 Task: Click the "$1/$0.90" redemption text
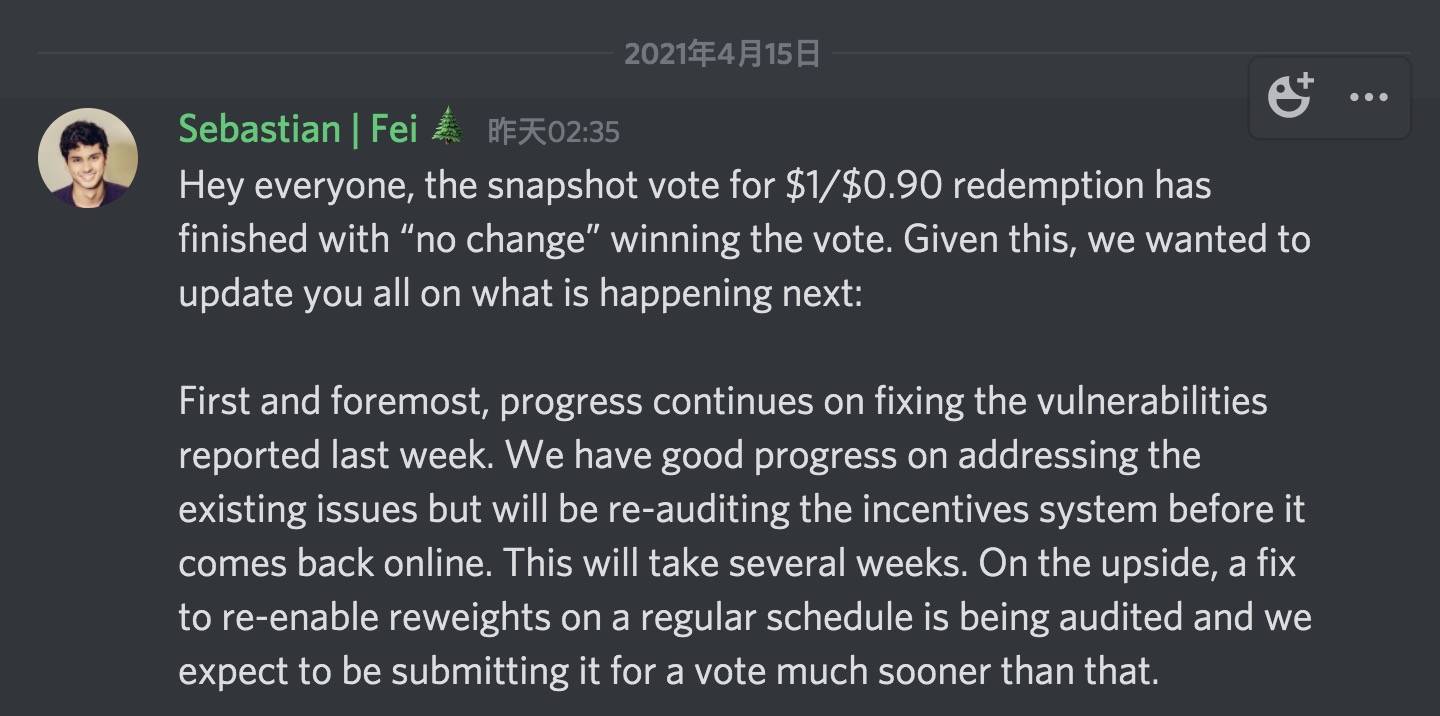coord(863,186)
